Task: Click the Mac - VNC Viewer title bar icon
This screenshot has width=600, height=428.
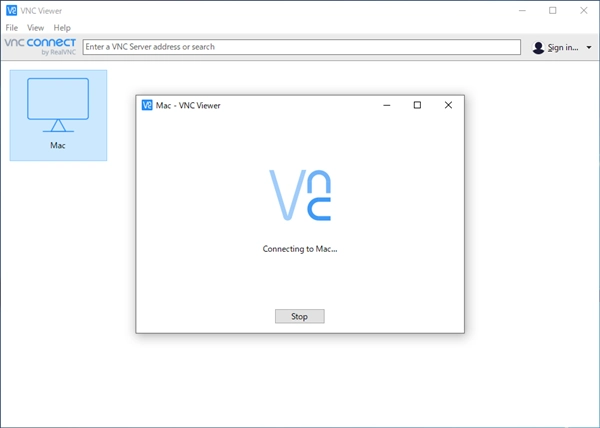Action: [147, 105]
